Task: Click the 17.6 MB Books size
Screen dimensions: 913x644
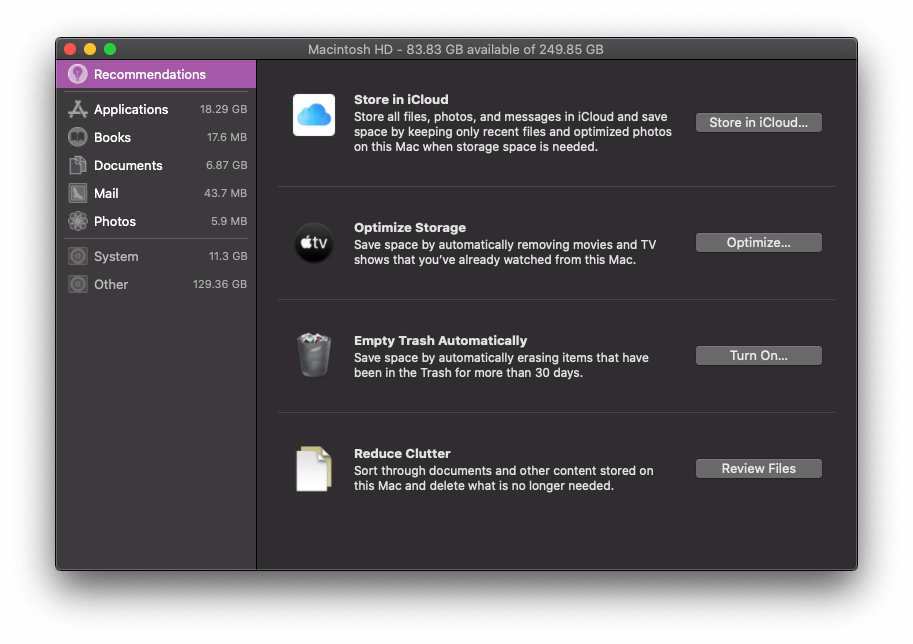Action: (x=227, y=137)
